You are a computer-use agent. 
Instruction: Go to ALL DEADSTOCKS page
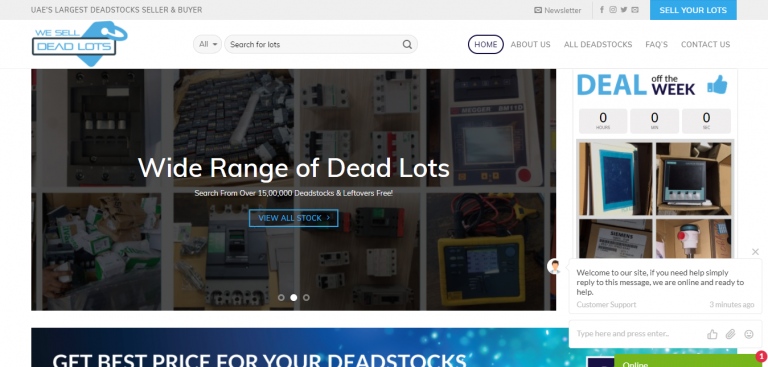pyautogui.click(x=598, y=44)
